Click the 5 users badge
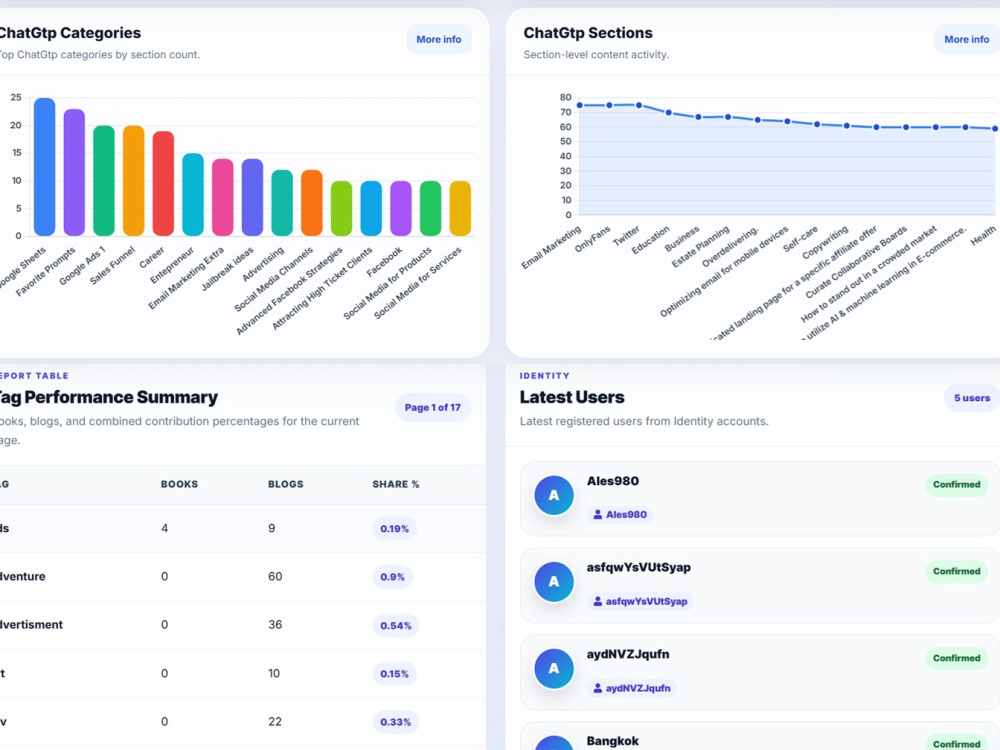Viewport: 1000px width, 750px height. click(x=971, y=398)
